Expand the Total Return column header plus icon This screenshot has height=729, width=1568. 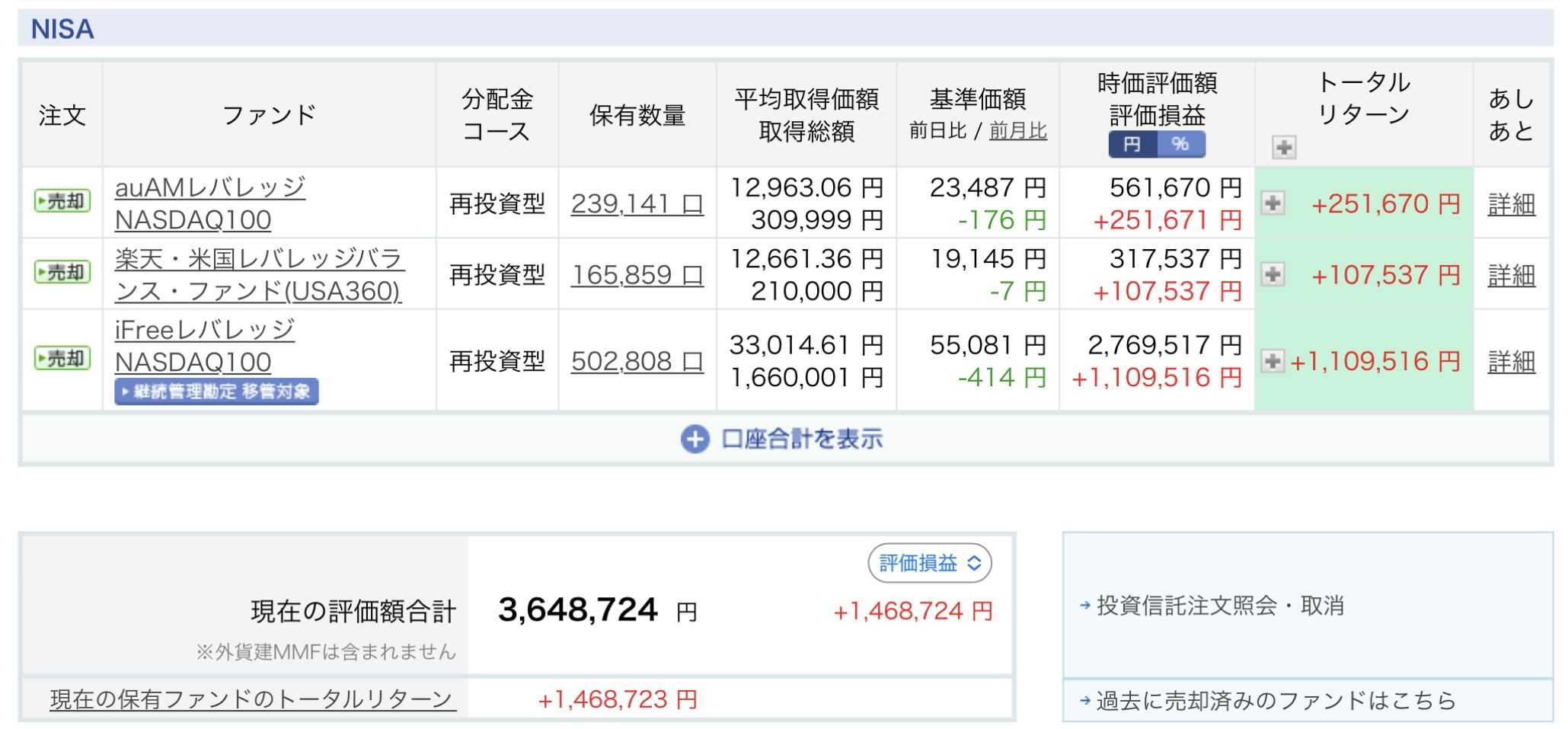point(1284,147)
